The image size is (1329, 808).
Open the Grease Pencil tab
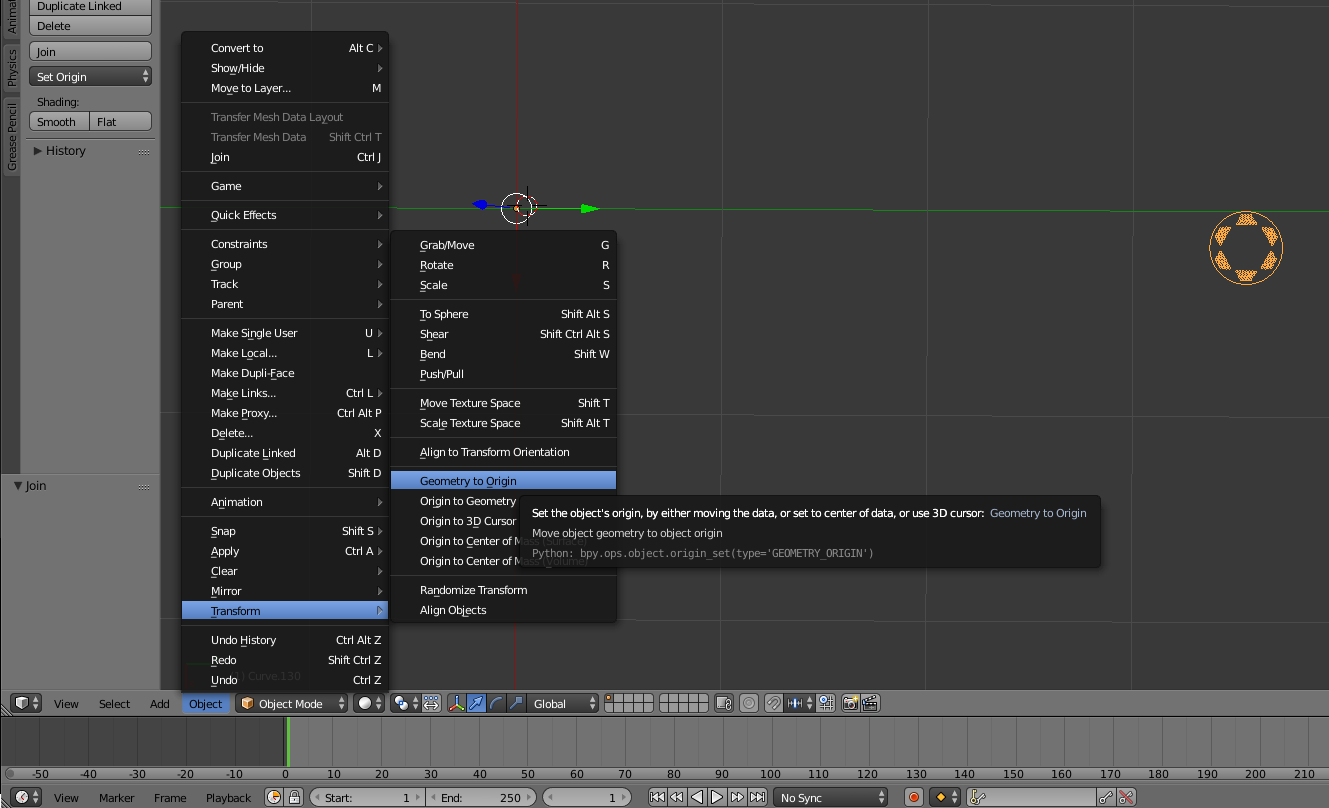click(12, 136)
